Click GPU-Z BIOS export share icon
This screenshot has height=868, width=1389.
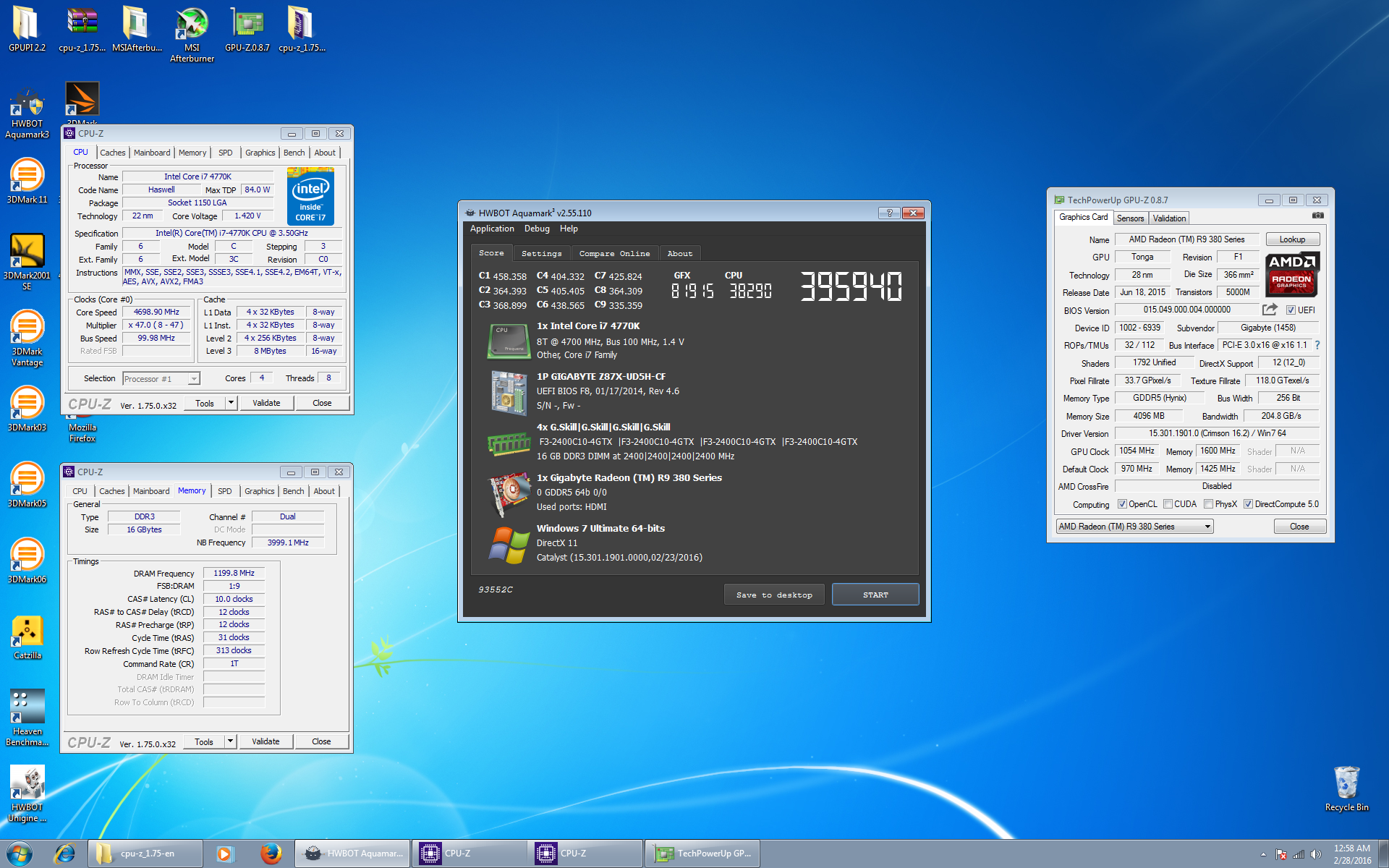point(1270,310)
